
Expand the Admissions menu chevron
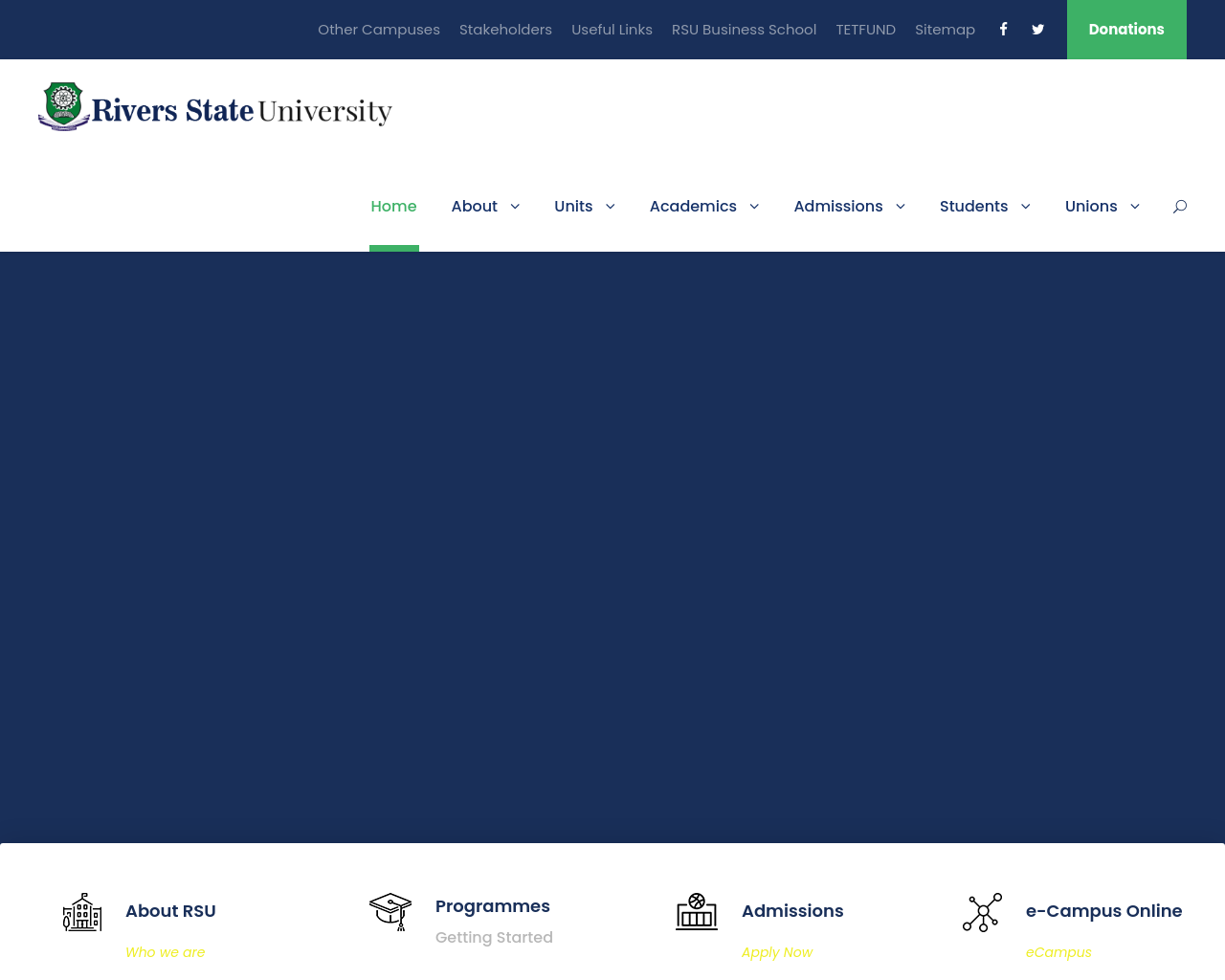[901, 206]
